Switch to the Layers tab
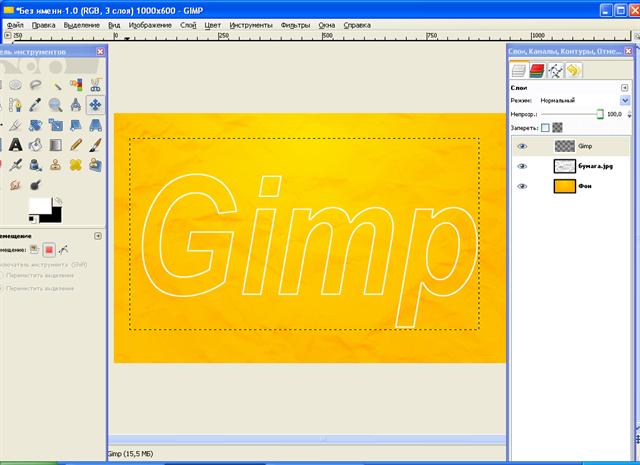This screenshot has width=640, height=465. 519,70
